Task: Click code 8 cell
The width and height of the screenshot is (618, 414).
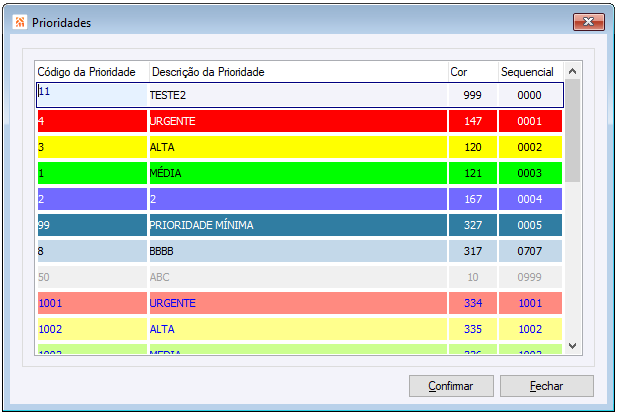Action: point(92,251)
